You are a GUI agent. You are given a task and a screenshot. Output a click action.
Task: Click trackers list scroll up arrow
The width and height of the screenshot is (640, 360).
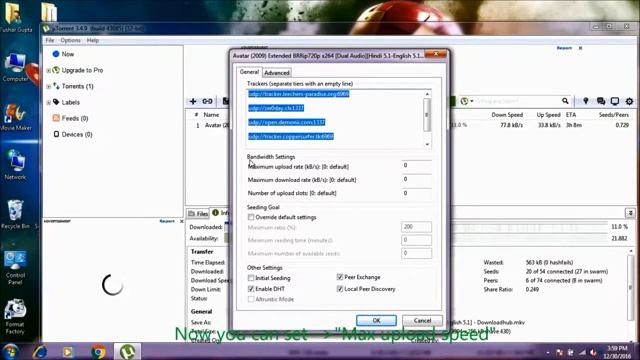pyautogui.click(x=427, y=94)
